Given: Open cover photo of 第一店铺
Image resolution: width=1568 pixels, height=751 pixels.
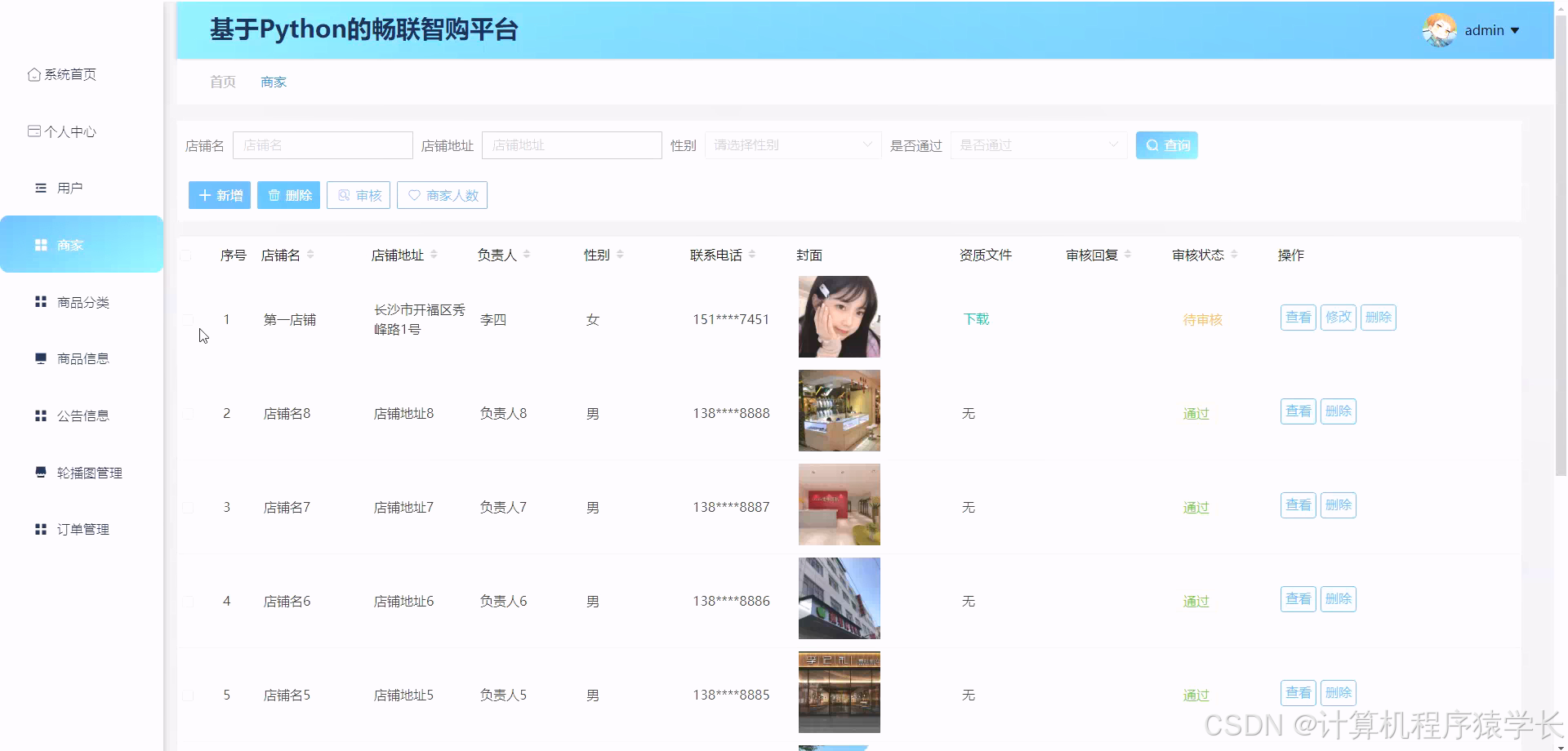Looking at the screenshot, I should click(840, 317).
